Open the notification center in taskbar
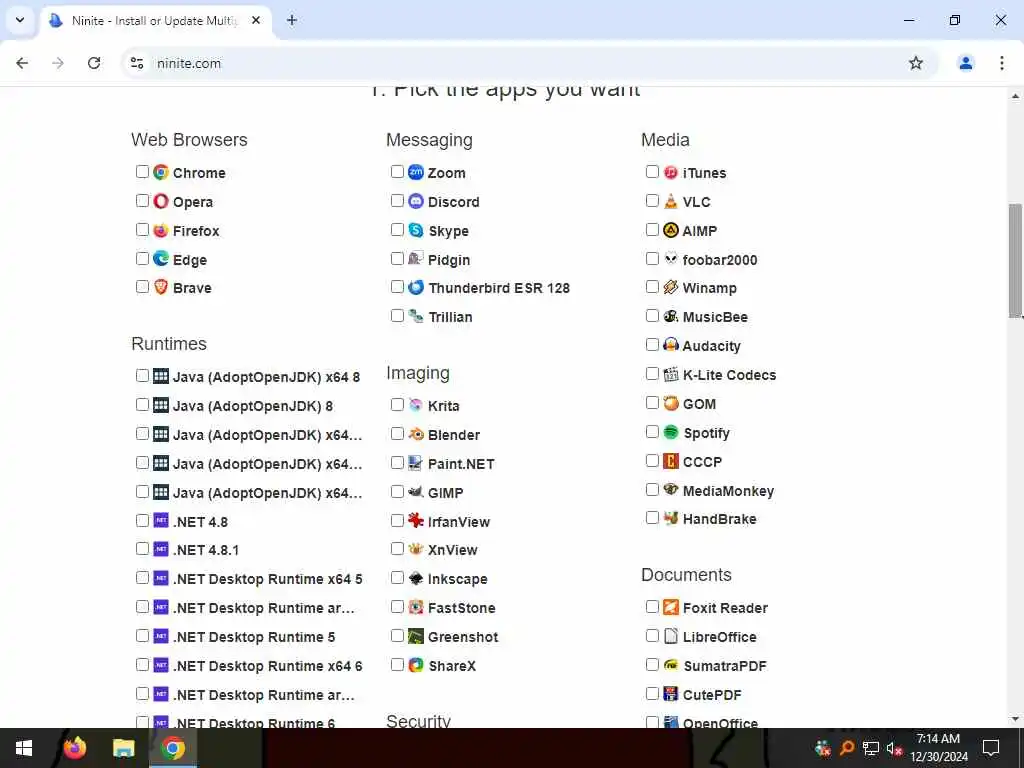This screenshot has width=1024, height=768. pos(991,748)
